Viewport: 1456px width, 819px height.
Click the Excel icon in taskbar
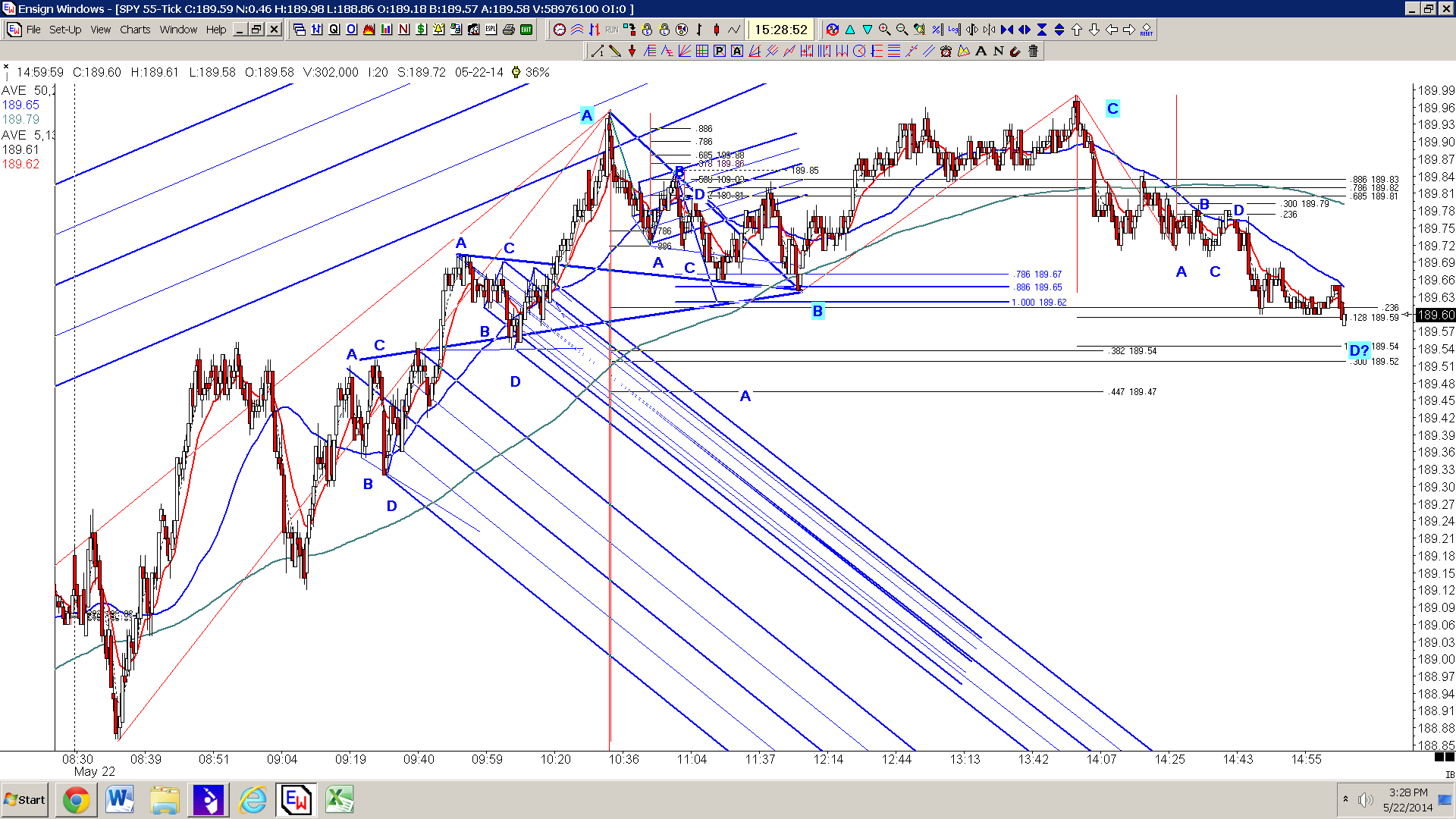coord(340,799)
